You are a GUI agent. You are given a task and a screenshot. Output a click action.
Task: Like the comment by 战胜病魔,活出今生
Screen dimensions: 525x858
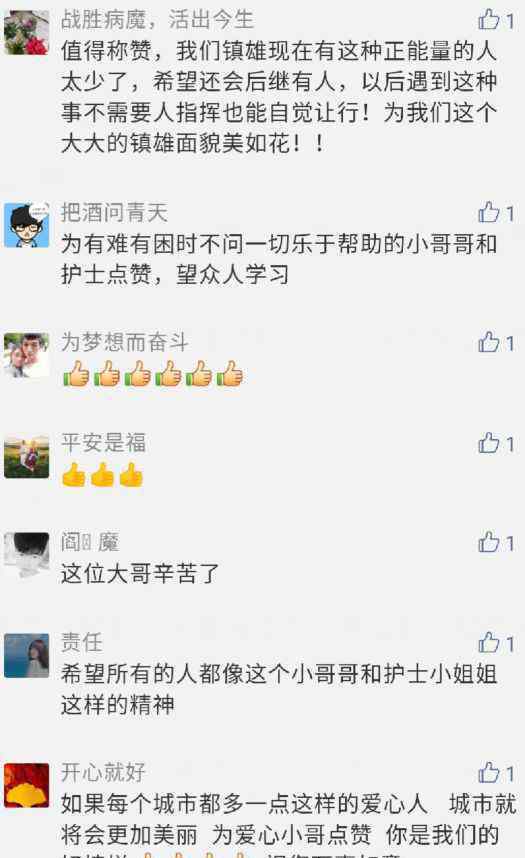click(x=488, y=20)
